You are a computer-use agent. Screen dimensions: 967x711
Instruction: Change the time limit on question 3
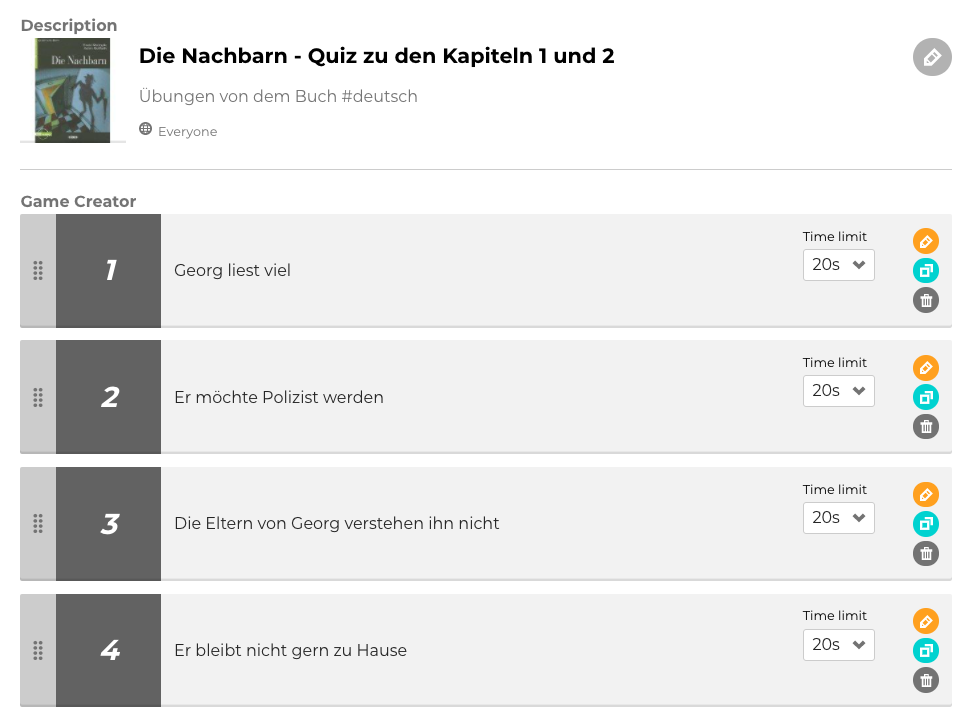838,518
